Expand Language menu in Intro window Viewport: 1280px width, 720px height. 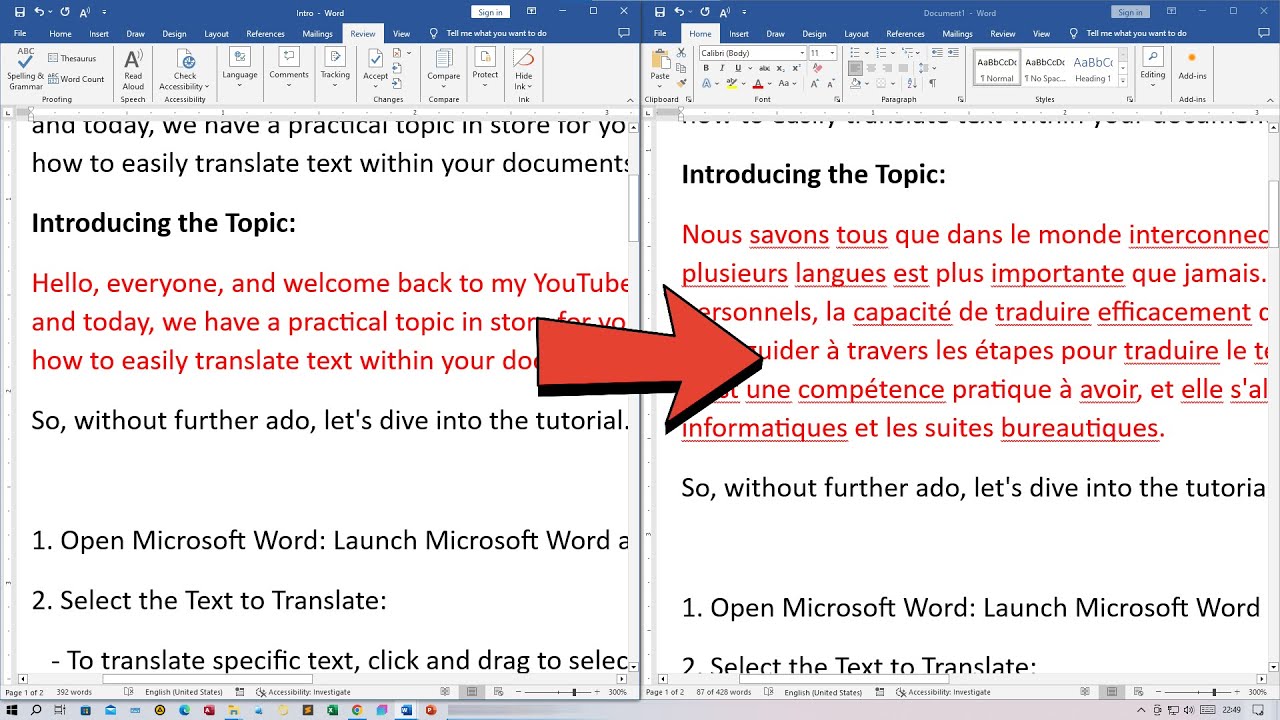click(240, 68)
